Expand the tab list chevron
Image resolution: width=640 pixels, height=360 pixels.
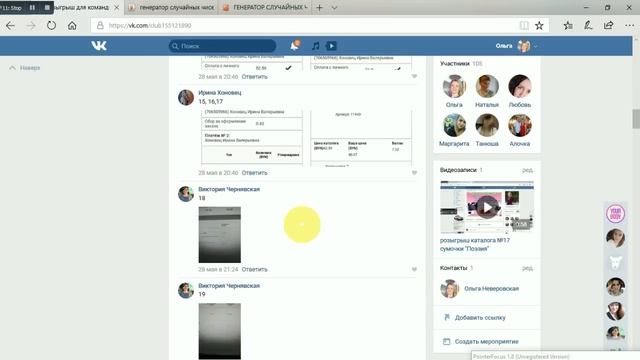point(334,7)
